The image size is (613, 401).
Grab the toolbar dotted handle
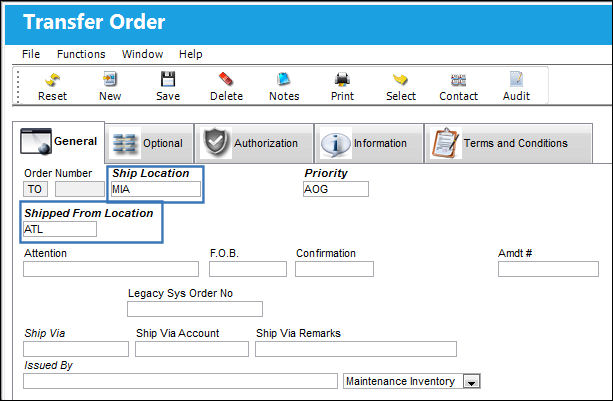click(x=18, y=86)
